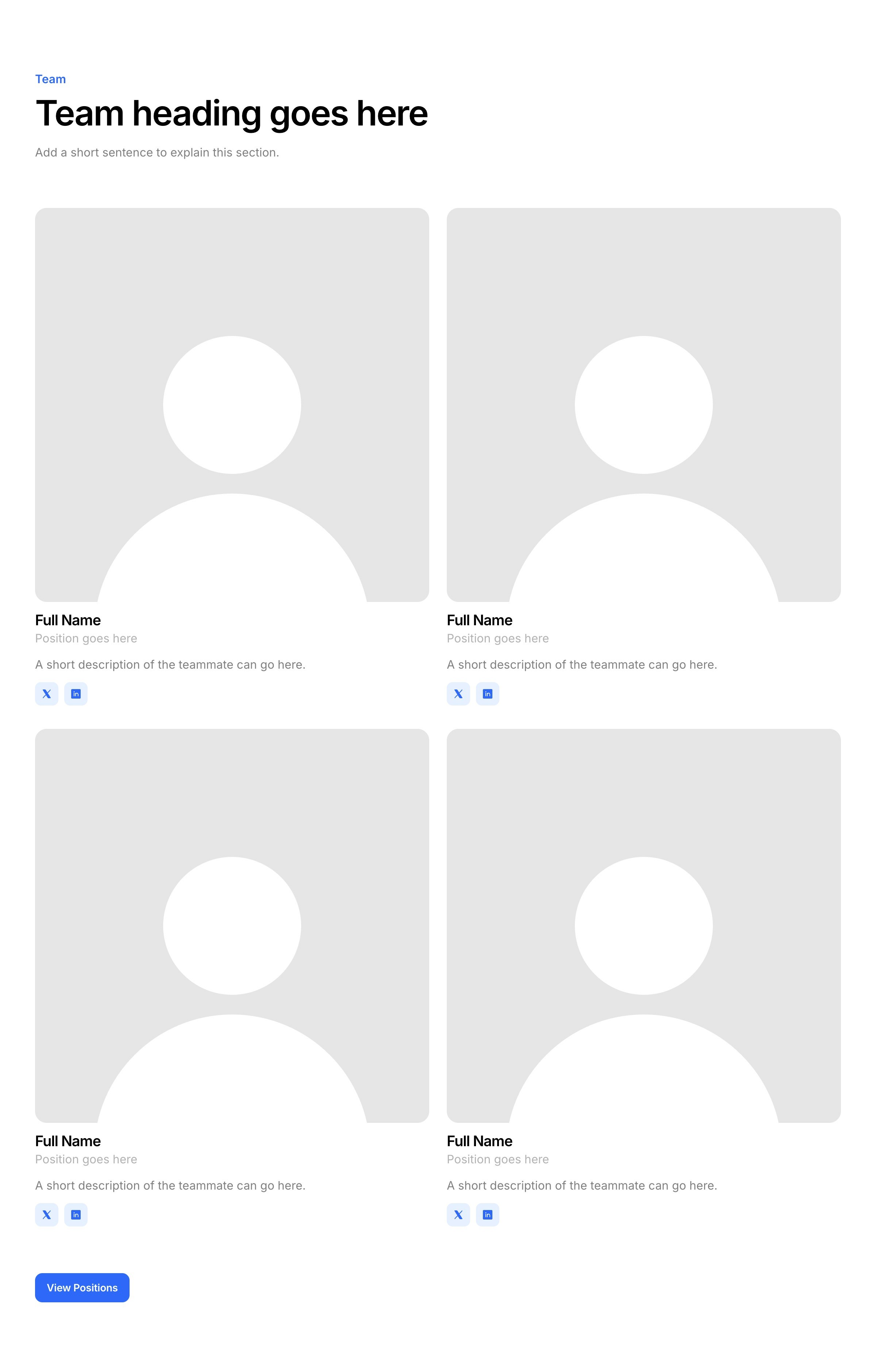This screenshot has height=1372, width=876.
Task: Click the blue Team label above the heading
Action: click(x=51, y=79)
